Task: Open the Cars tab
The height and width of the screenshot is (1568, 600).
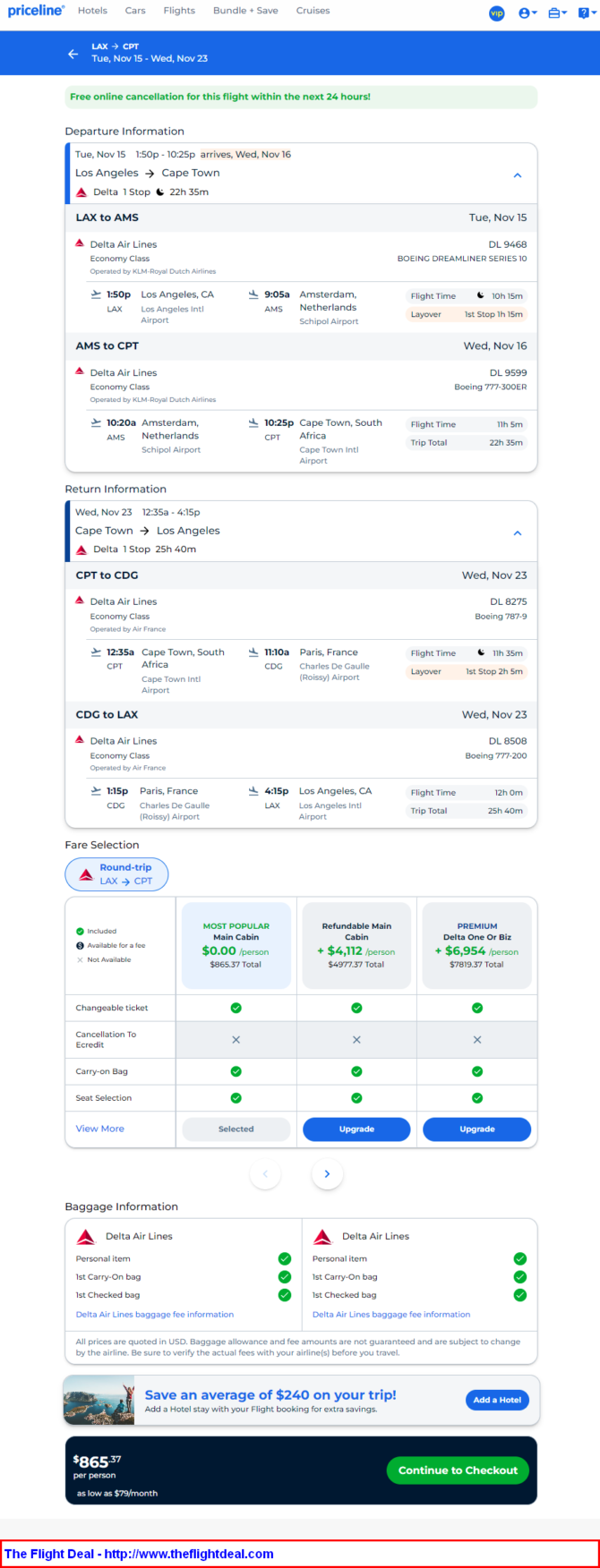Action: pos(135,11)
